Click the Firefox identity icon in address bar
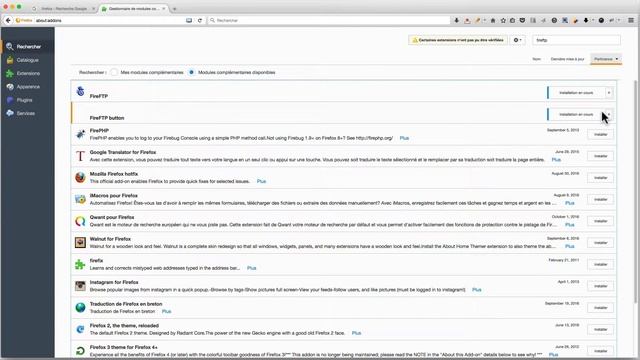The height and width of the screenshot is (360, 640). tap(24, 20)
